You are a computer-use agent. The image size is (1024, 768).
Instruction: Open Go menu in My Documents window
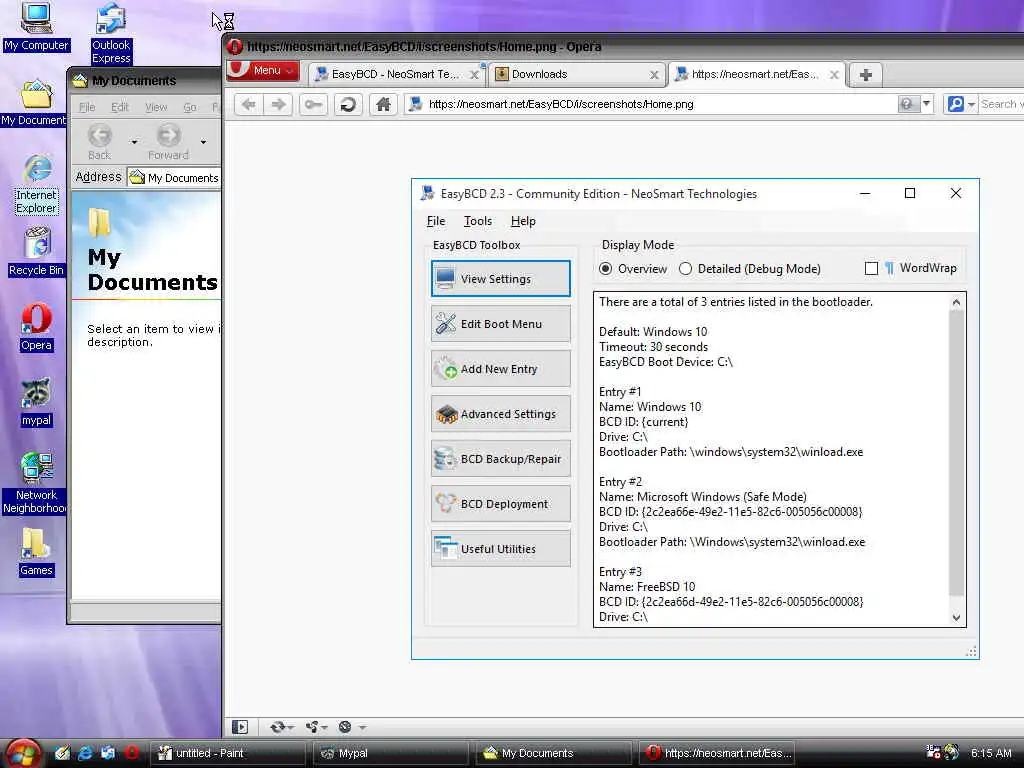point(190,107)
